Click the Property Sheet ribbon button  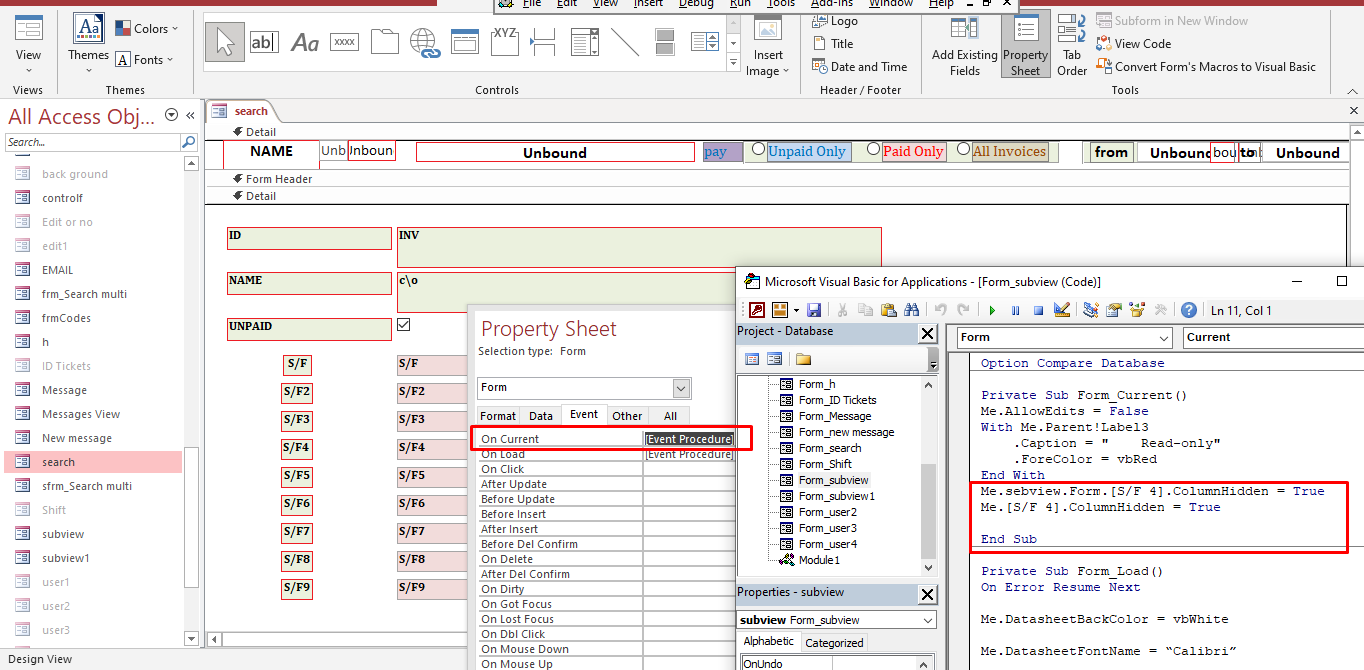coord(1025,46)
